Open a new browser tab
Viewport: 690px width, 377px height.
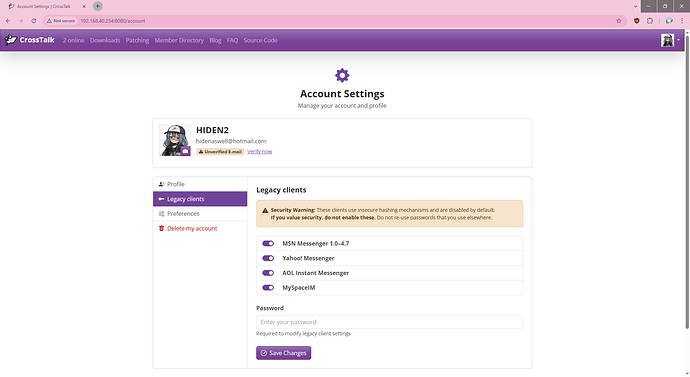pyautogui.click(x=98, y=6)
